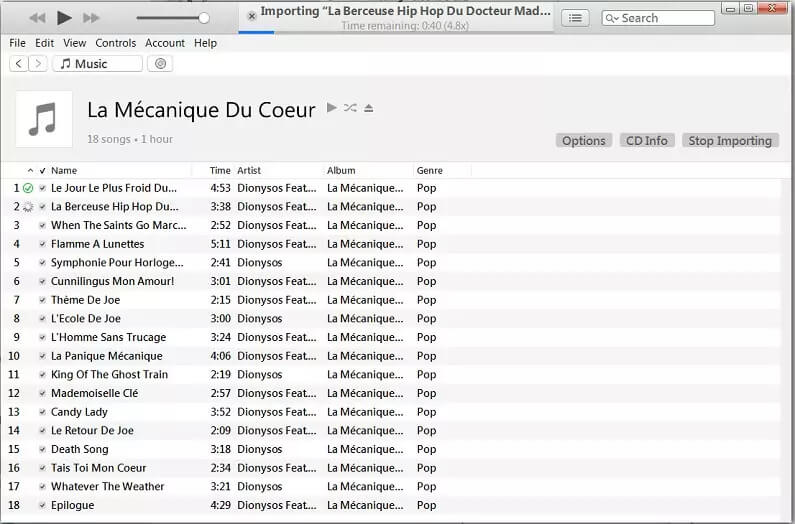Image resolution: width=795 pixels, height=524 pixels.
Task: Uncheck Symphonie Pour Horloge track
Action: (43, 263)
